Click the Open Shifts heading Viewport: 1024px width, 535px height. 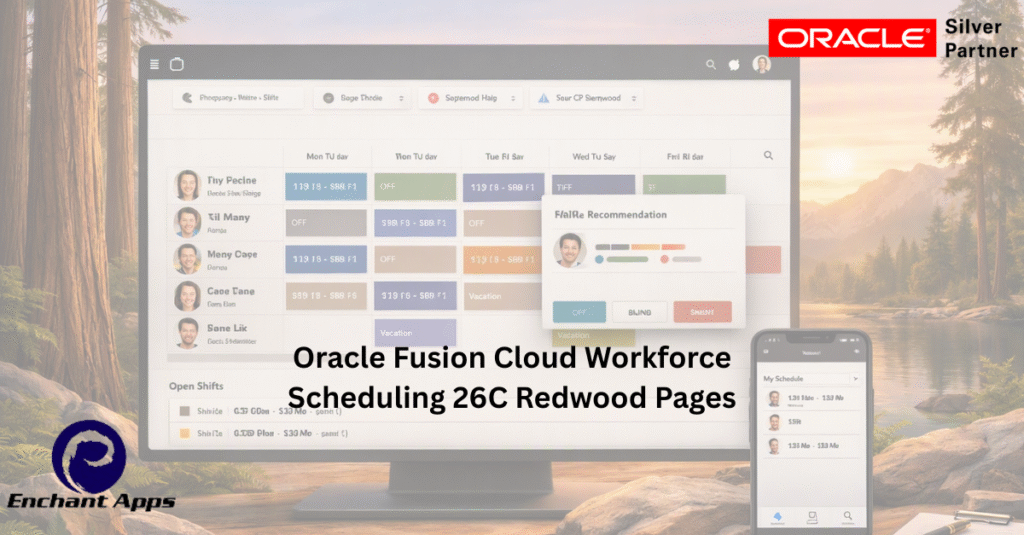pos(196,386)
